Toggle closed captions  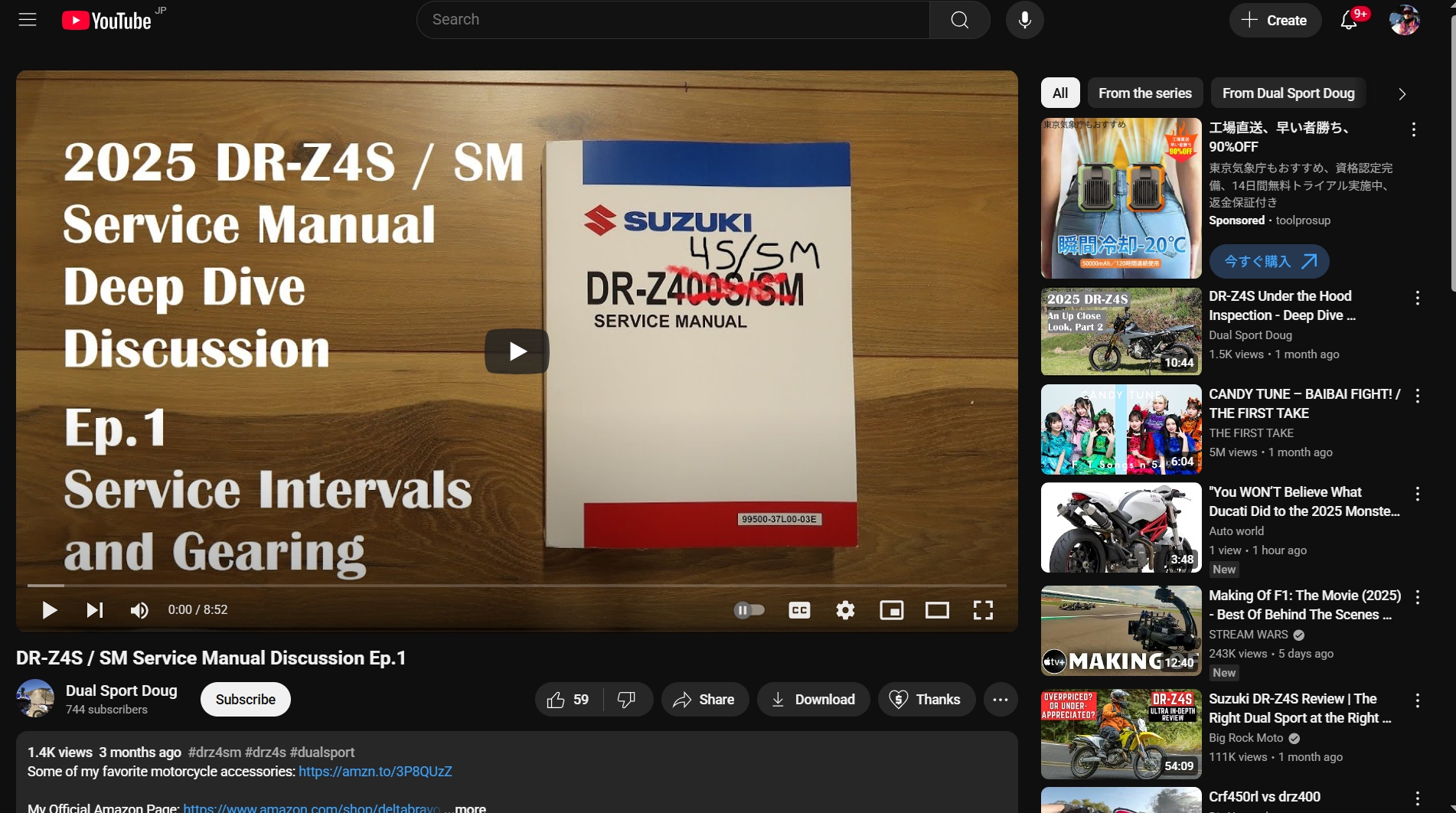[799, 610]
